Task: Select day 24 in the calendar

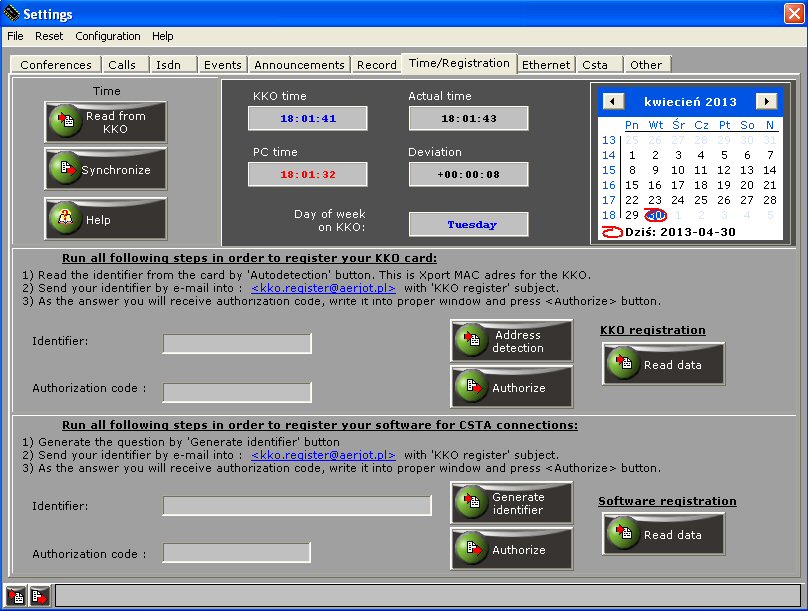Action: click(678, 200)
